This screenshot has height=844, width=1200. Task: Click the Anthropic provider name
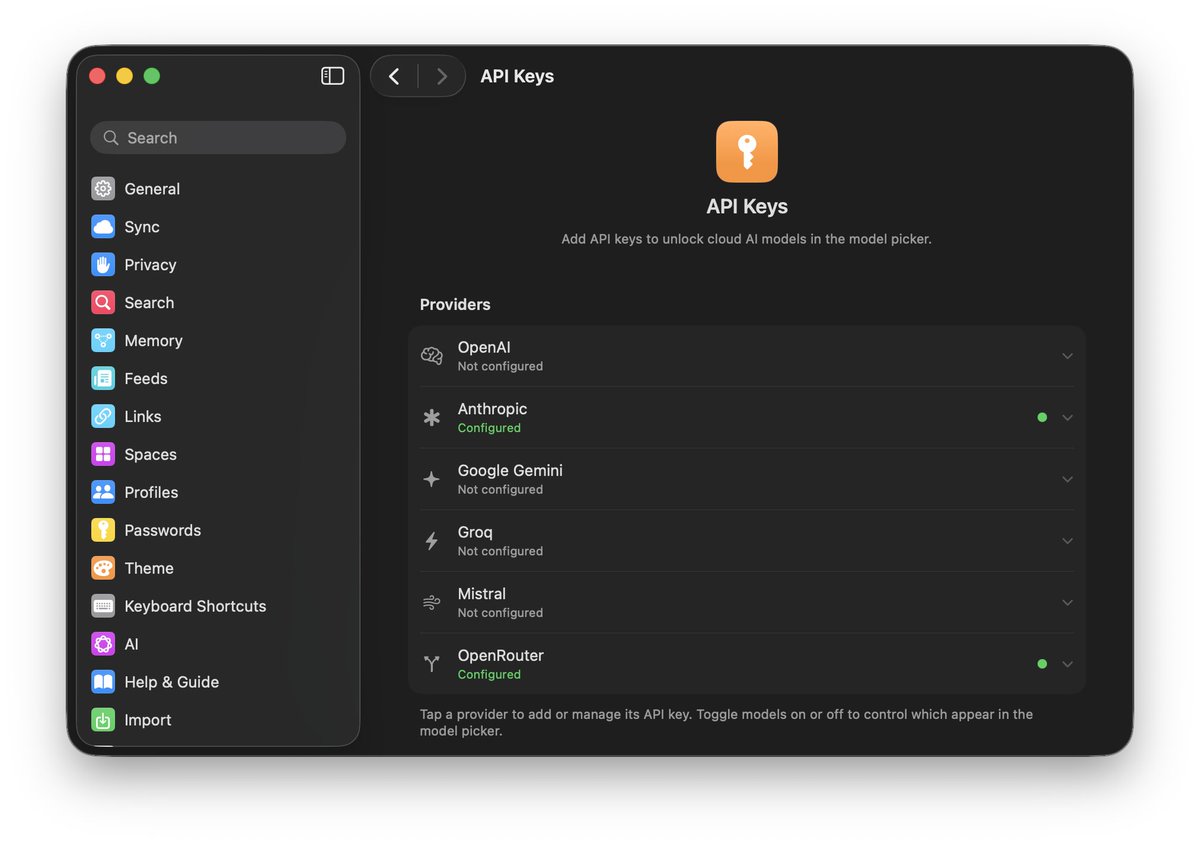492,409
